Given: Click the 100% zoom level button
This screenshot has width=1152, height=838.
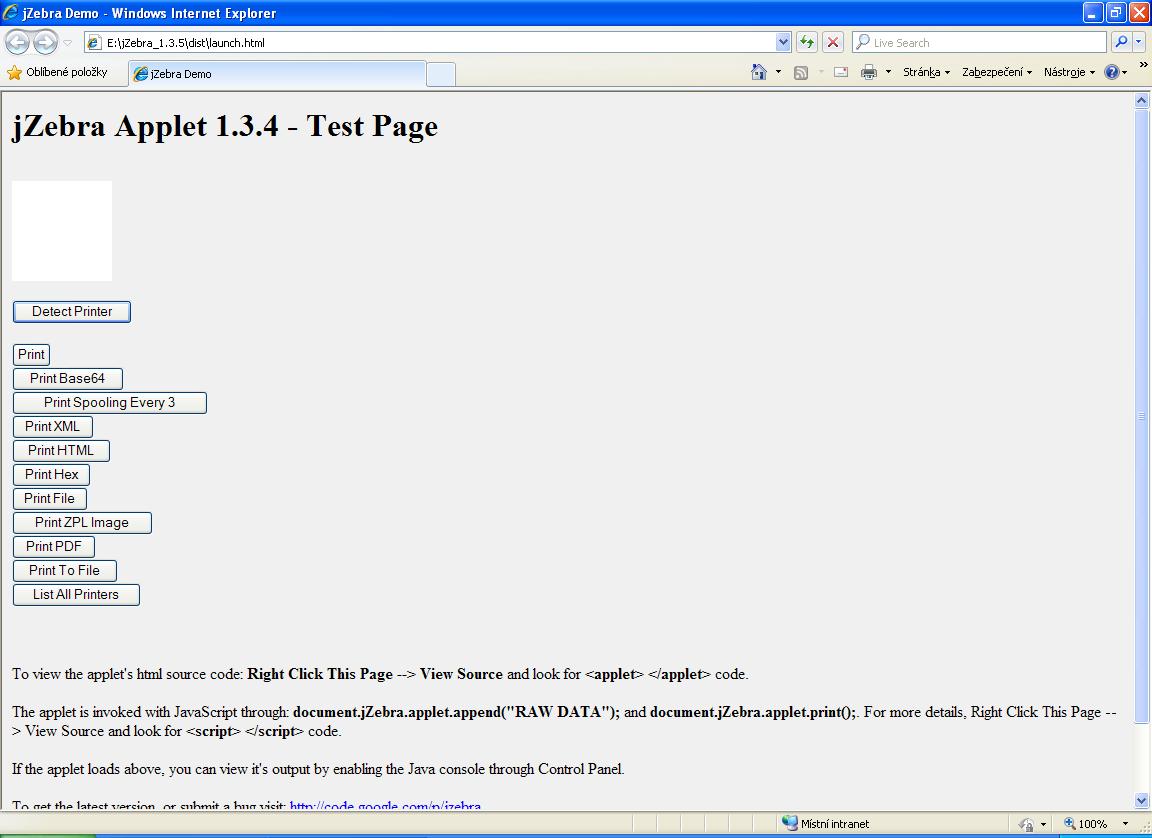Looking at the screenshot, I should tap(1085, 824).
